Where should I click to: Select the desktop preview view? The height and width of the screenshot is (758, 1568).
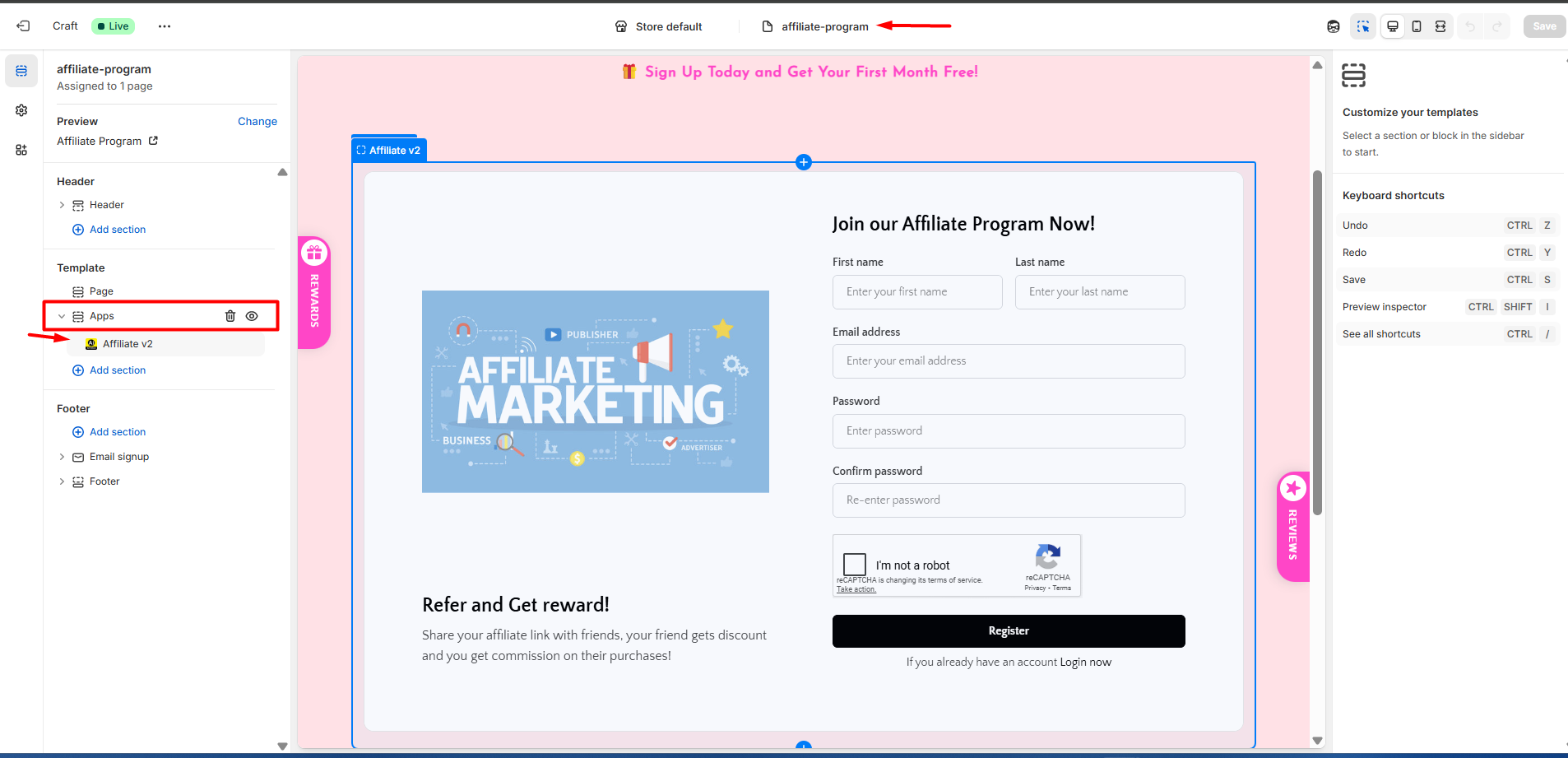pyautogui.click(x=1393, y=26)
